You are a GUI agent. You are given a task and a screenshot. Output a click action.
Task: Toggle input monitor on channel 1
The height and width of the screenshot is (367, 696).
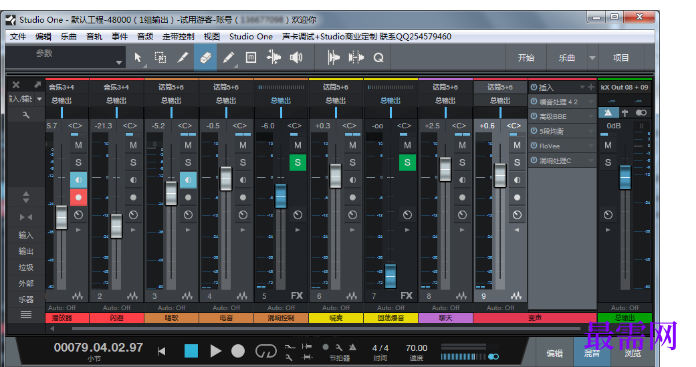coord(78,180)
